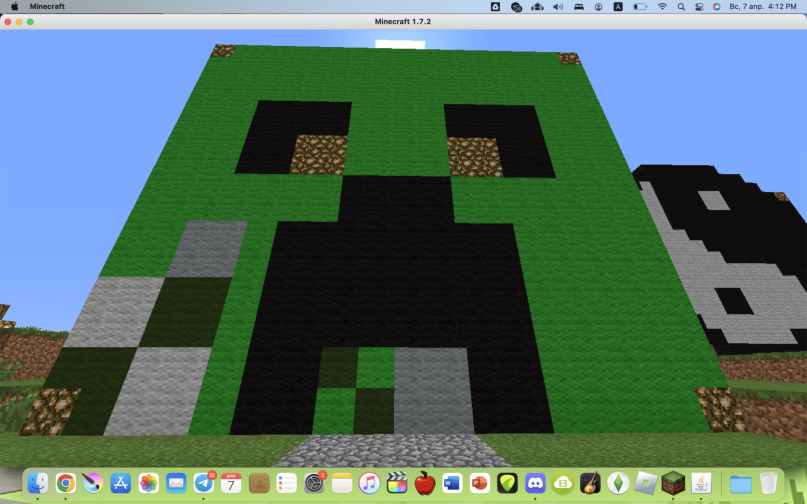The image size is (807, 504).
Task: Click the Siri icon in menu bar
Action: click(716, 6)
